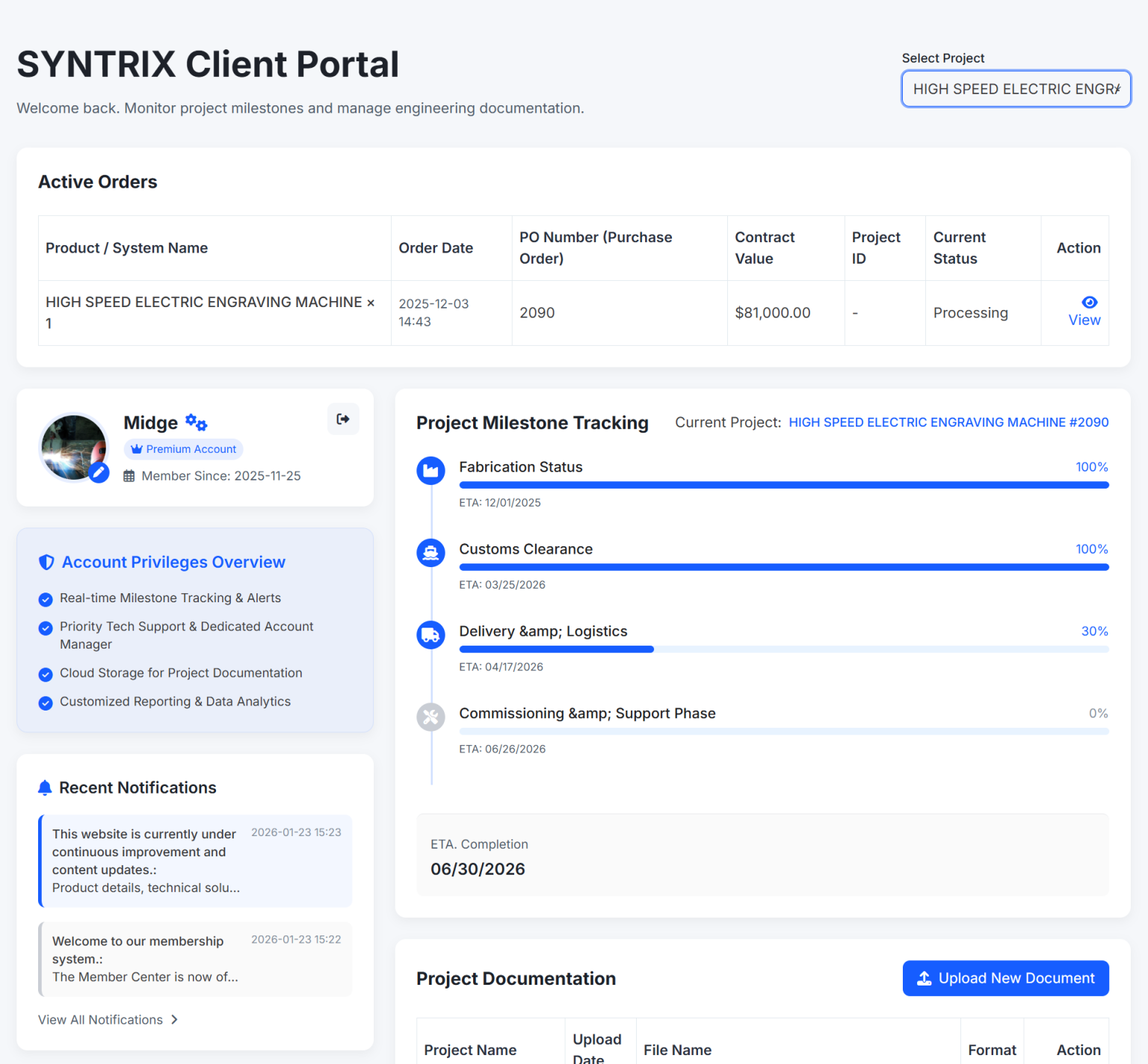Click the Cloud Storage privilege checkmark
1148x1064 pixels.
pos(46,675)
